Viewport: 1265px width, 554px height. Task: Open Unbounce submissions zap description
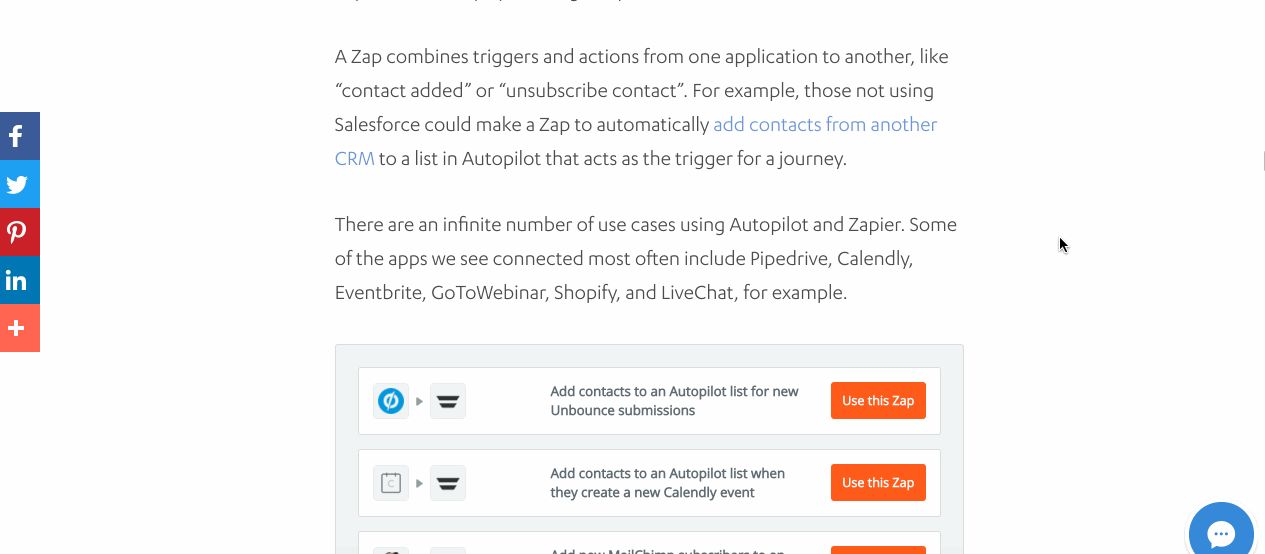click(x=674, y=401)
